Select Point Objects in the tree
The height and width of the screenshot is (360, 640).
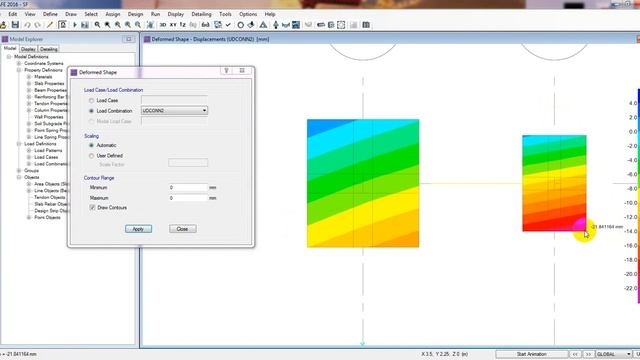pyautogui.click(x=47, y=218)
